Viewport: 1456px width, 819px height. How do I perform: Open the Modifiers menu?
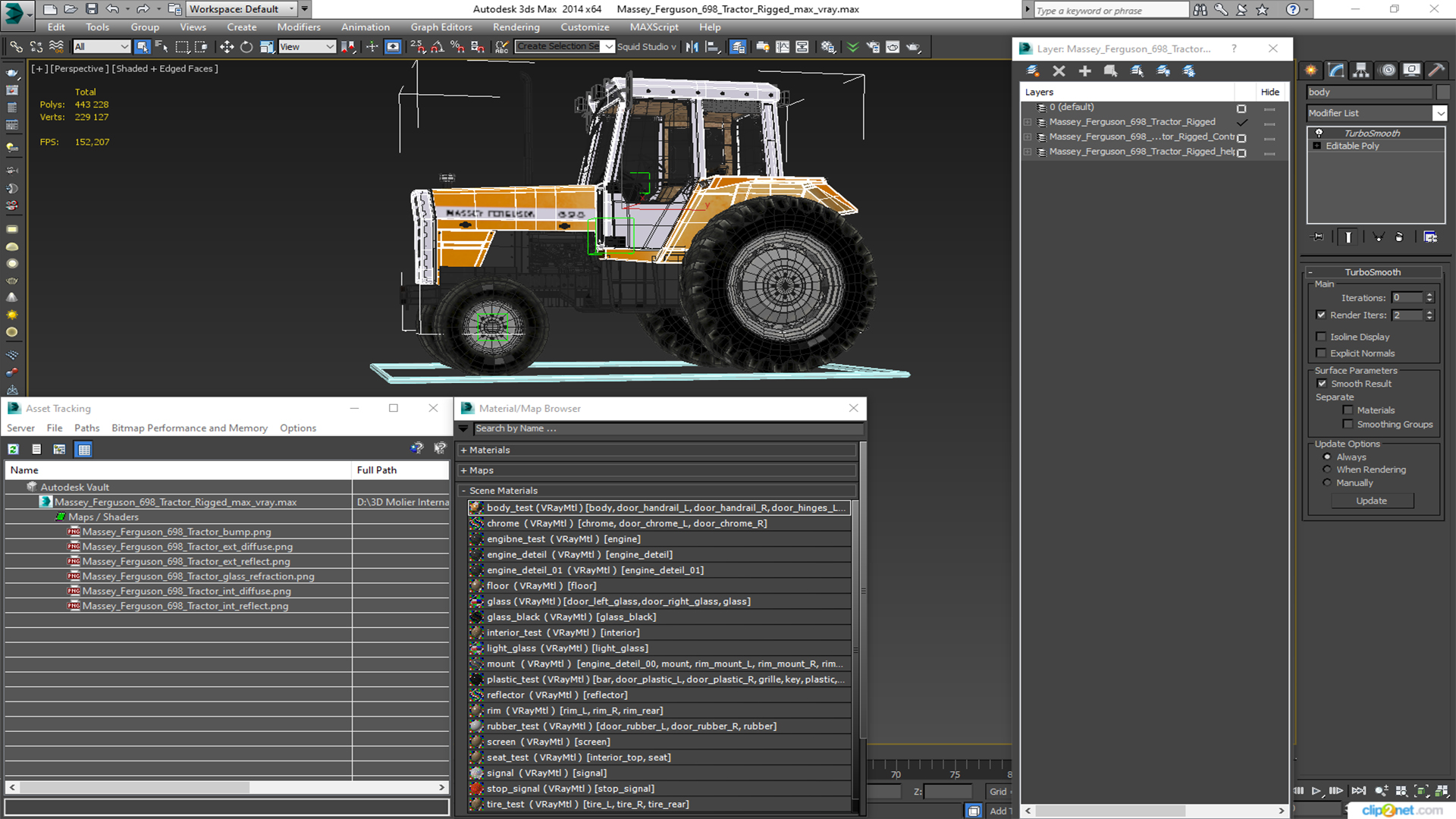click(x=299, y=27)
